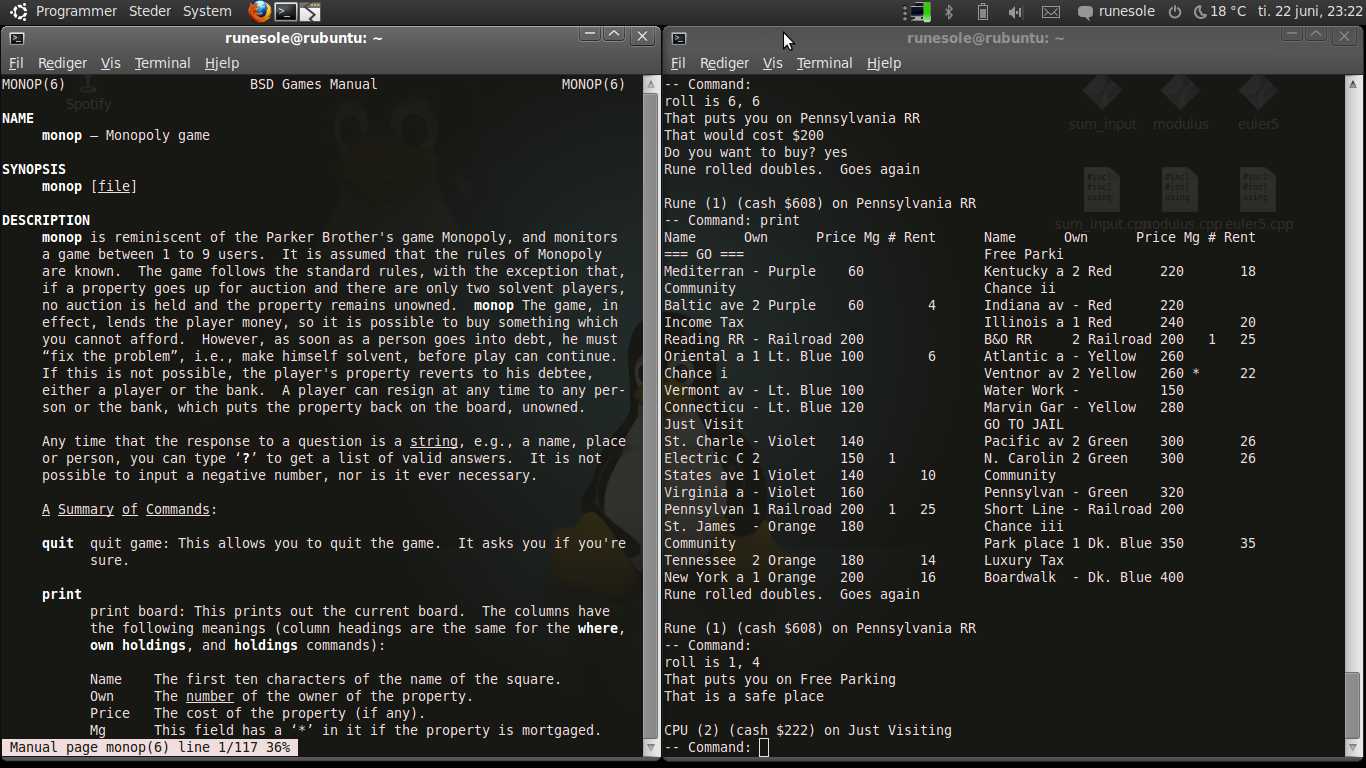Screen dimensions: 1366x768
Task: Click the 18 °C weather reading
Action: coord(1228,12)
